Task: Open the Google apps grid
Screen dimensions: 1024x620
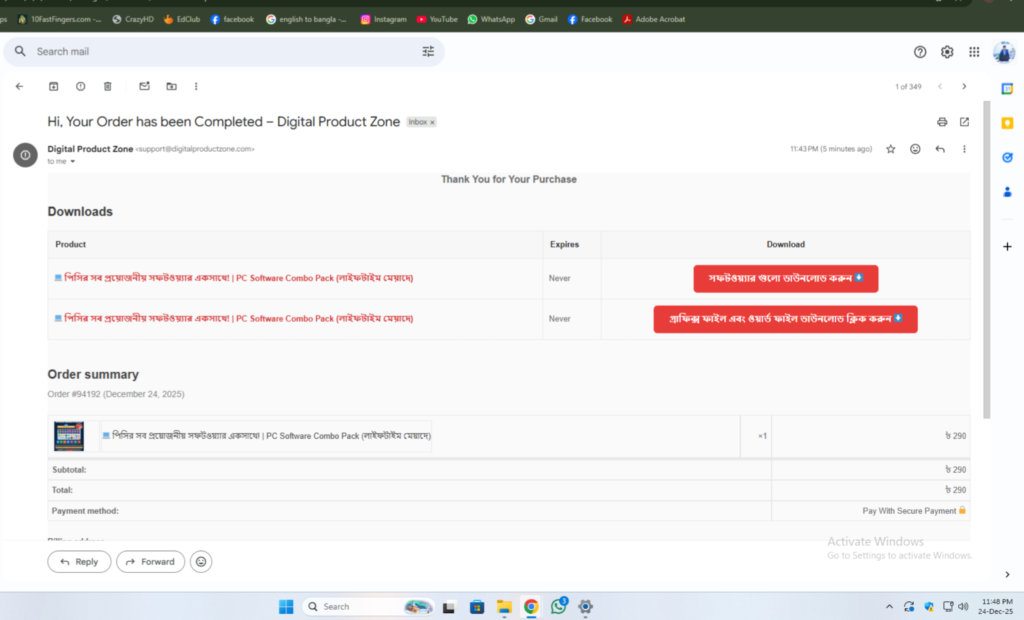Action: (974, 52)
